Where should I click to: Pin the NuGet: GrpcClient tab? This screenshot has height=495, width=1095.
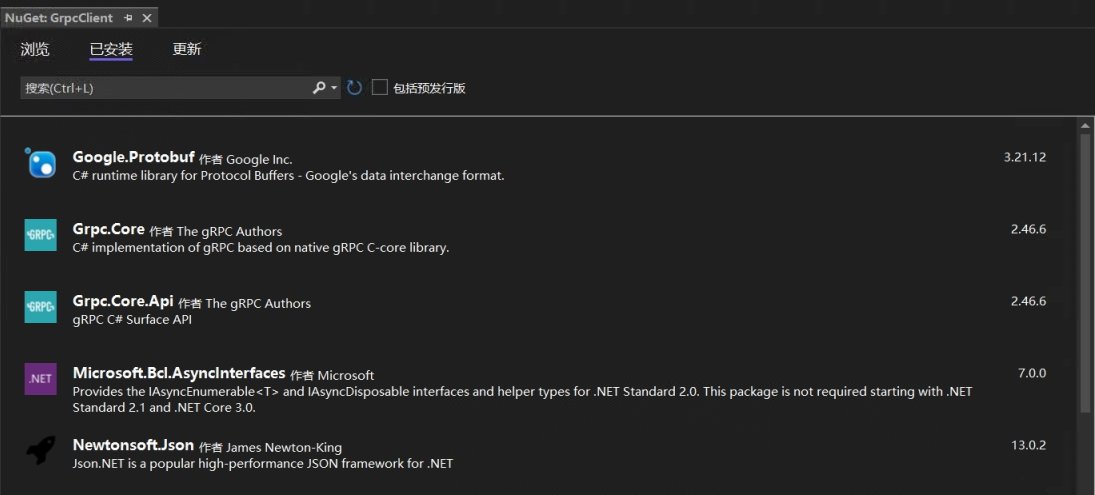128,18
